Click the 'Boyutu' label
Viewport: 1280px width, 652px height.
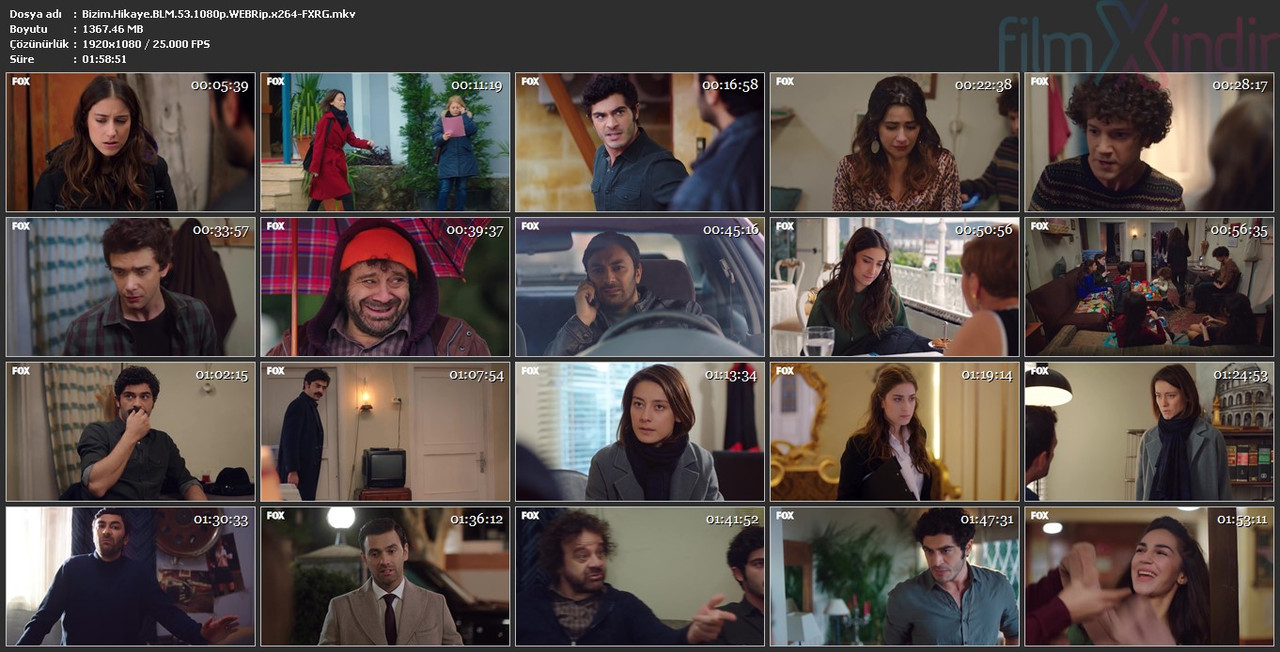(28, 29)
